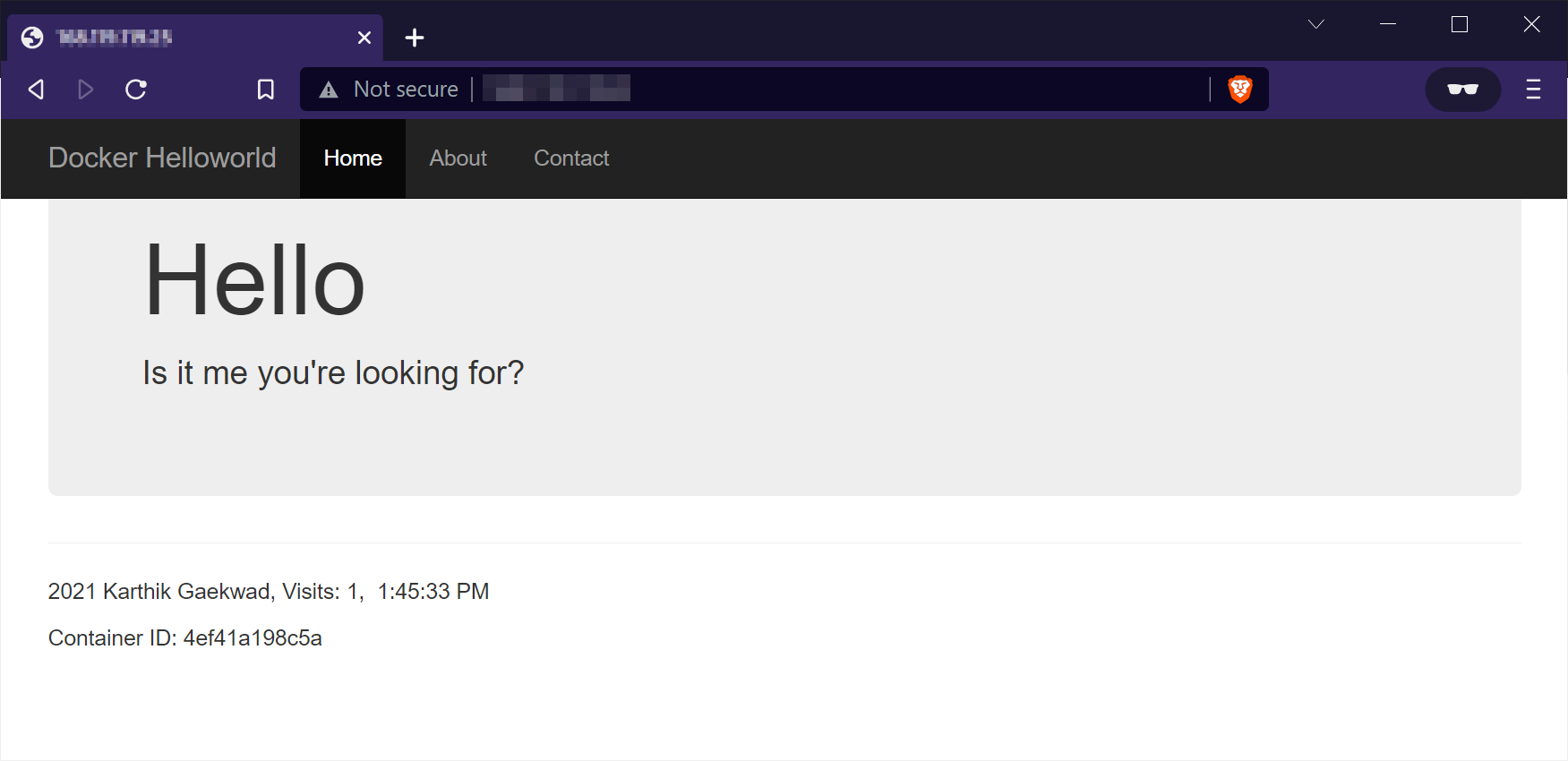The width and height of the screenshot is (1568, 761).
Task: Open the Brave Shields lion icon
Action: click(1241, 89)
